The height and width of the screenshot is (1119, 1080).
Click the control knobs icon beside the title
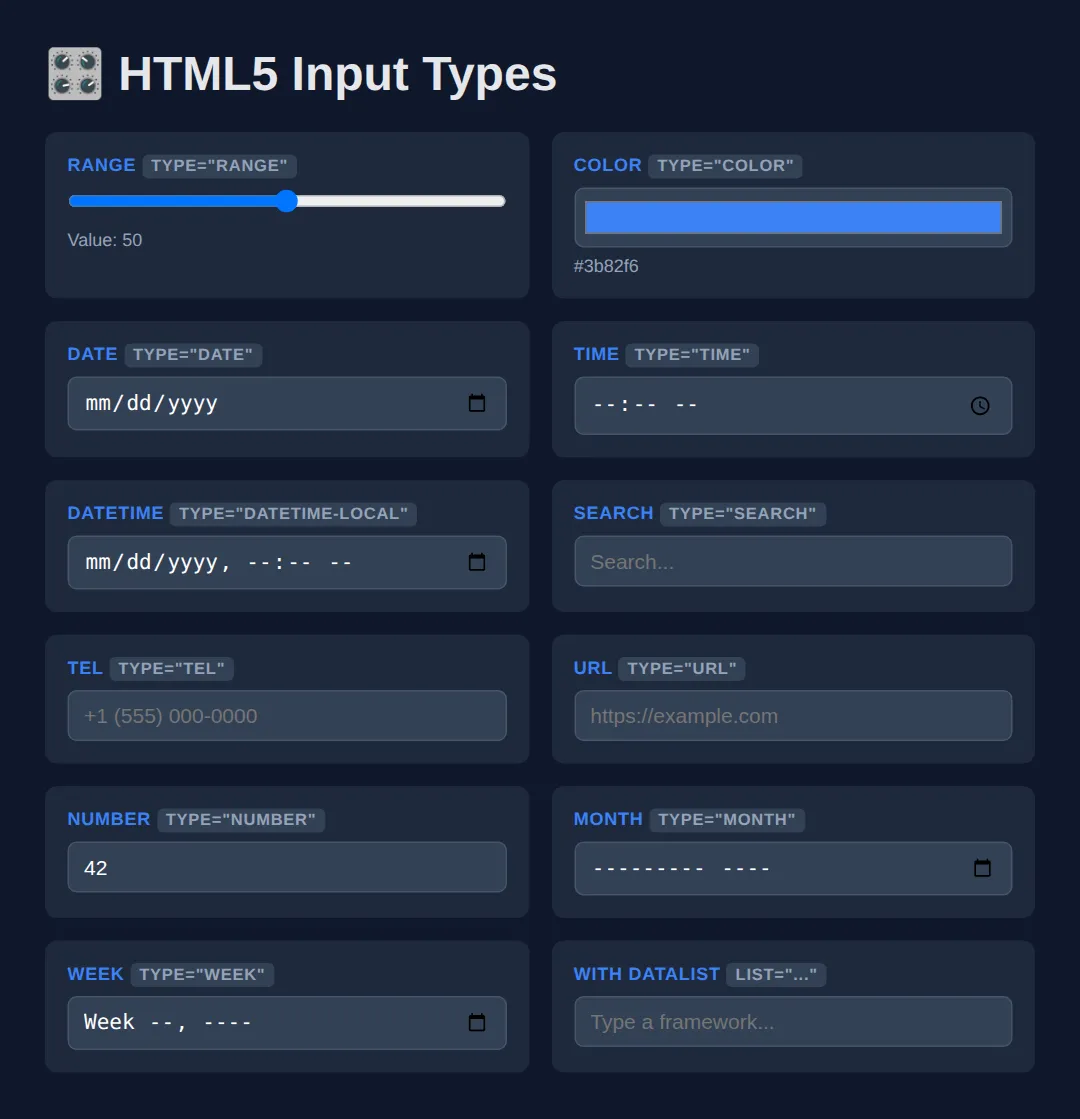(x=75, y=74)
